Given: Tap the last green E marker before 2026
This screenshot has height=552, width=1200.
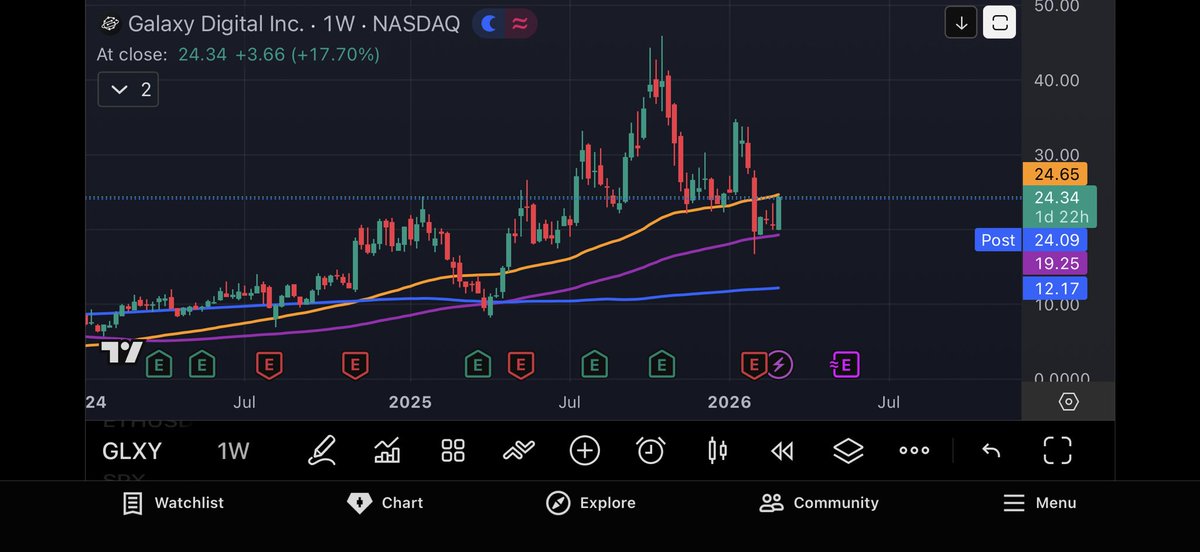Looking at the screenshot, I should pos(661,365).
